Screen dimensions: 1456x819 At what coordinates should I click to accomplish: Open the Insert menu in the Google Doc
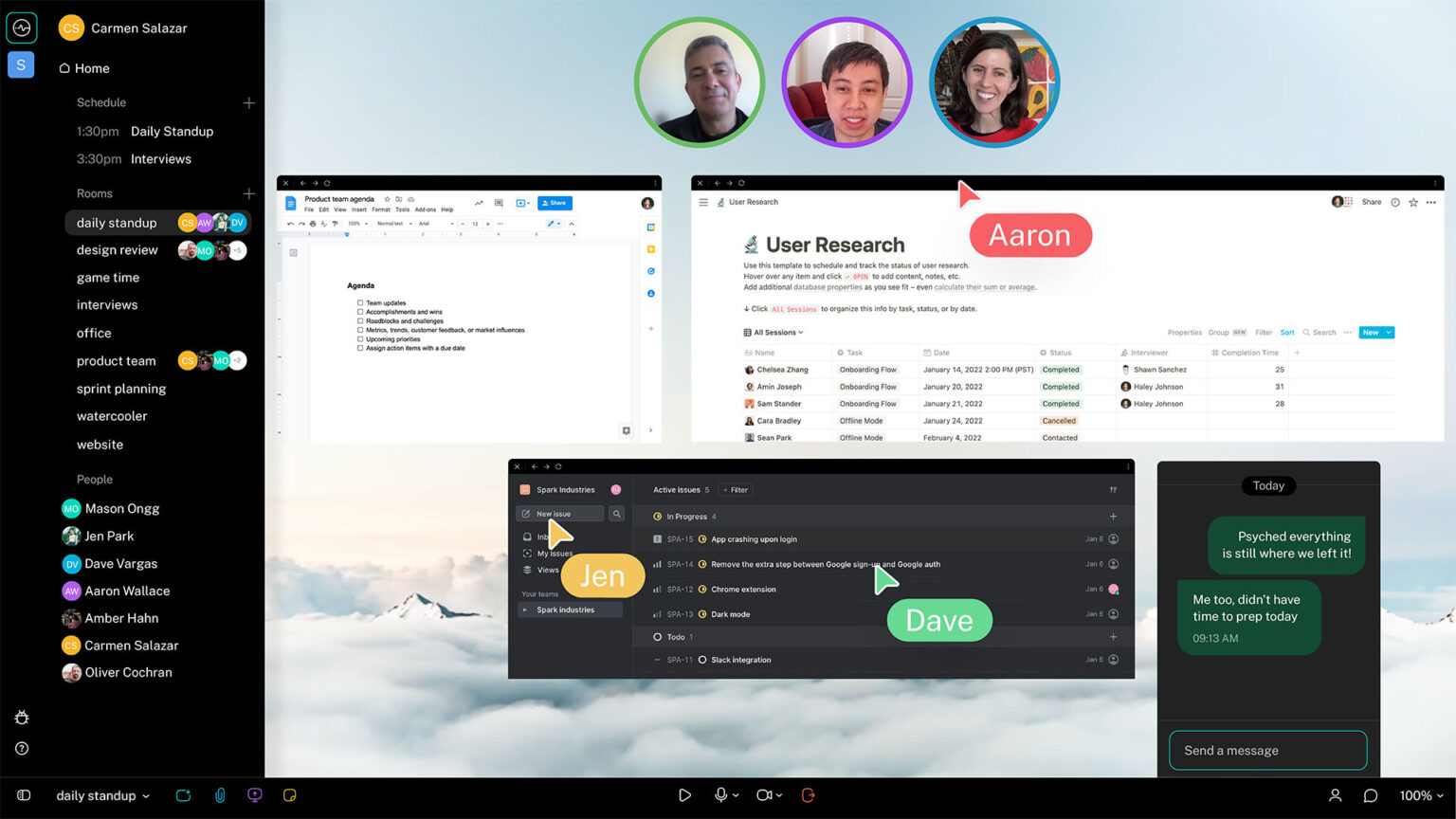tap(360, 210)
